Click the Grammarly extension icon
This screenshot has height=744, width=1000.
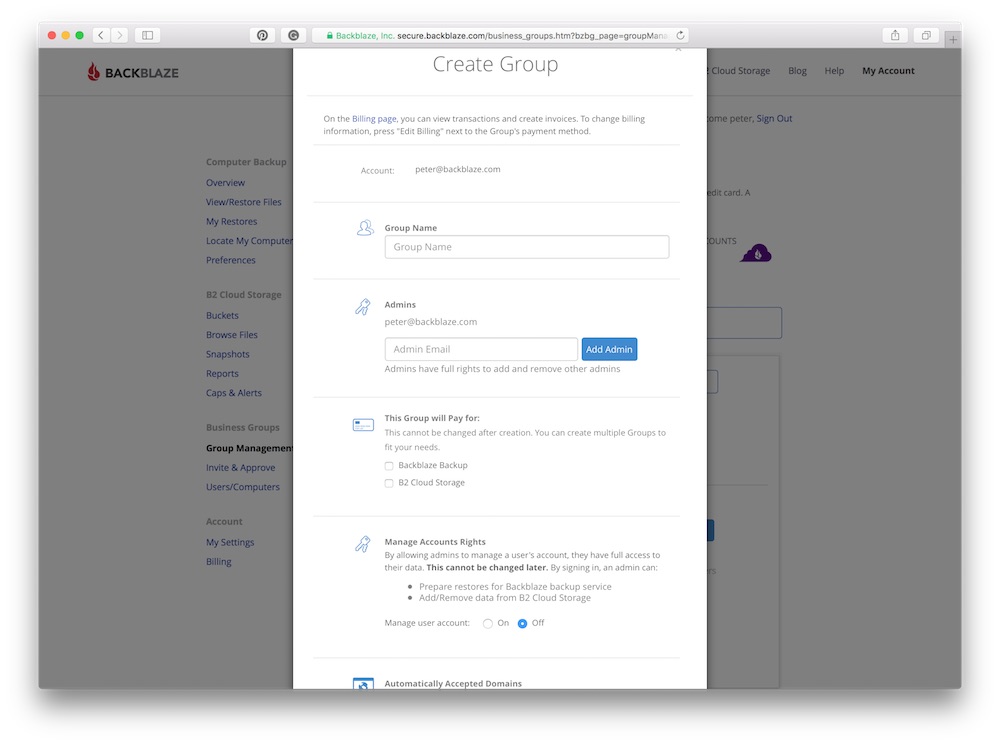point(293,35)
